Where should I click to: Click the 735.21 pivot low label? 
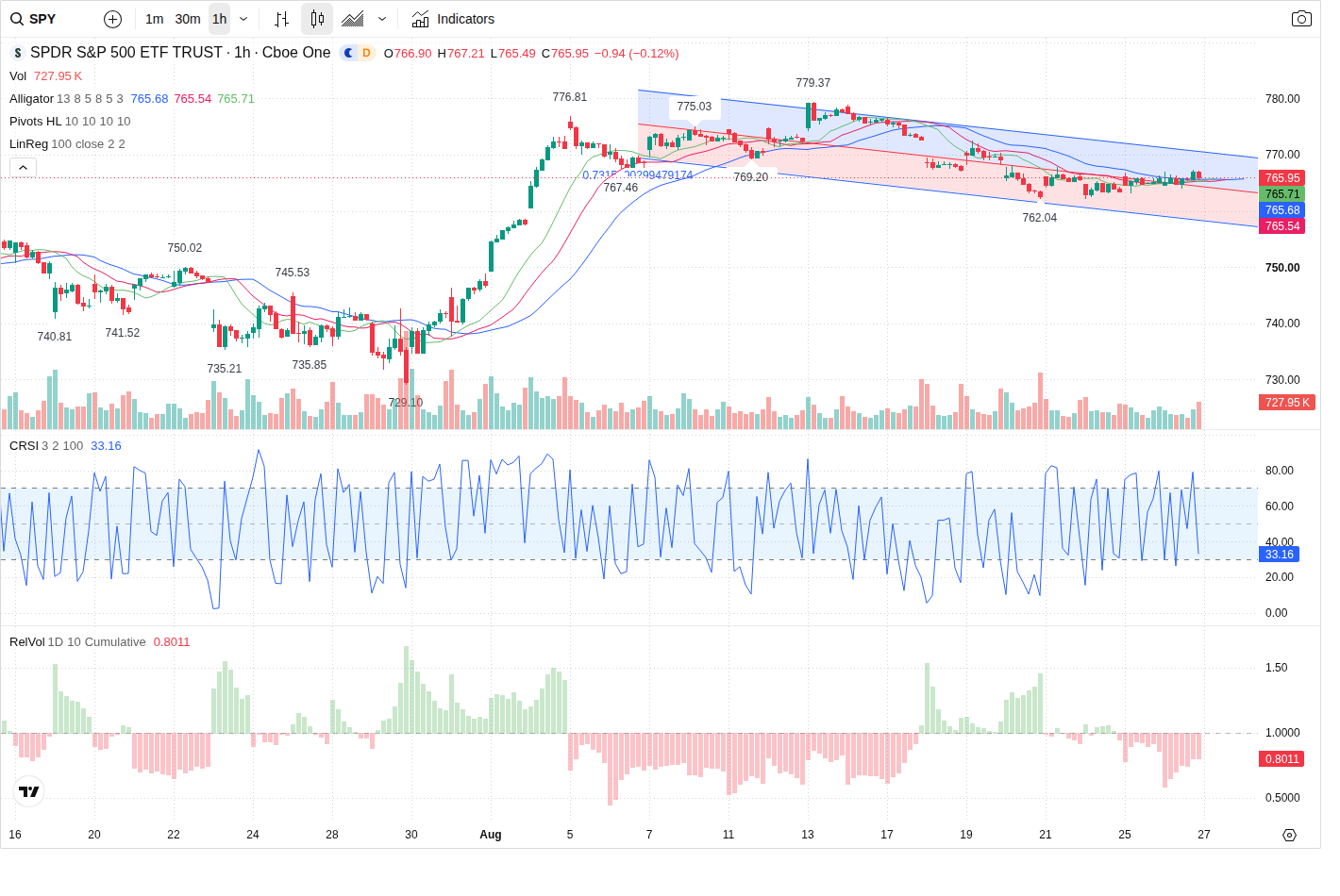coord(225,369)
